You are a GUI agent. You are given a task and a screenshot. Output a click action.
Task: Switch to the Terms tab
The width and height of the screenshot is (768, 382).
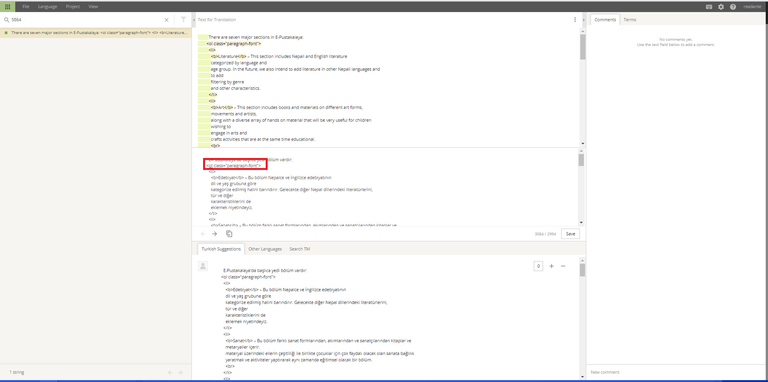[630, 20]
